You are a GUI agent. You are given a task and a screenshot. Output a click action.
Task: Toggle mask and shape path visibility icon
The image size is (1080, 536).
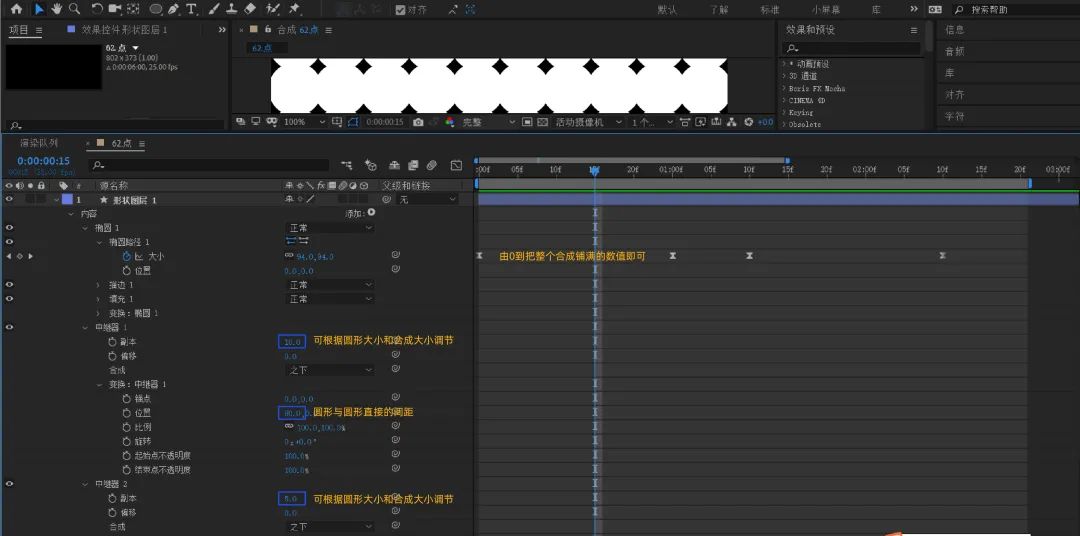point(353,122)
